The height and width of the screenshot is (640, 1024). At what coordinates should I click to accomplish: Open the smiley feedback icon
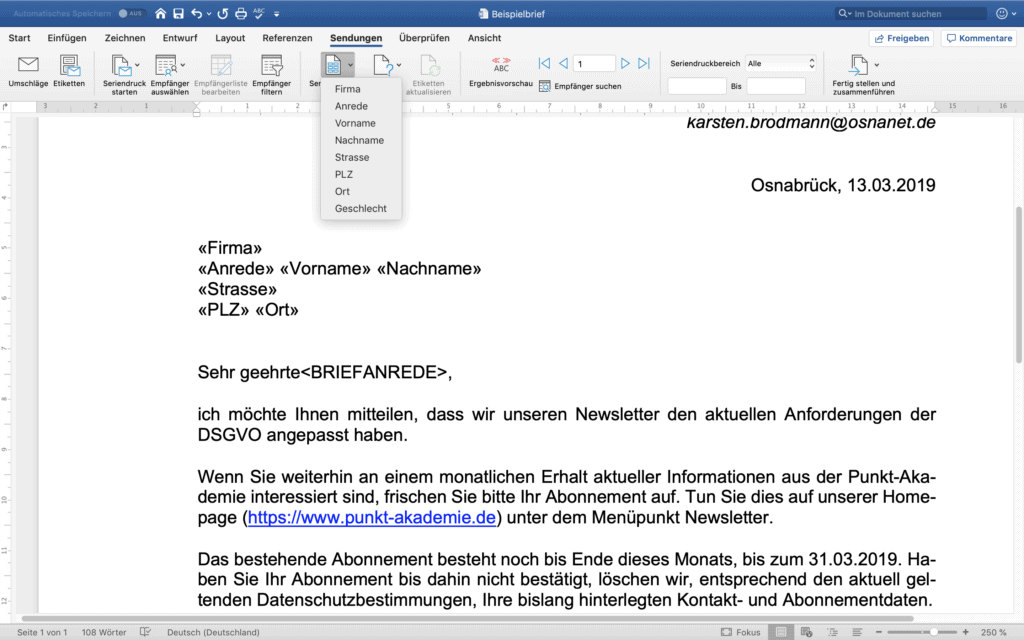point(1001,13)
